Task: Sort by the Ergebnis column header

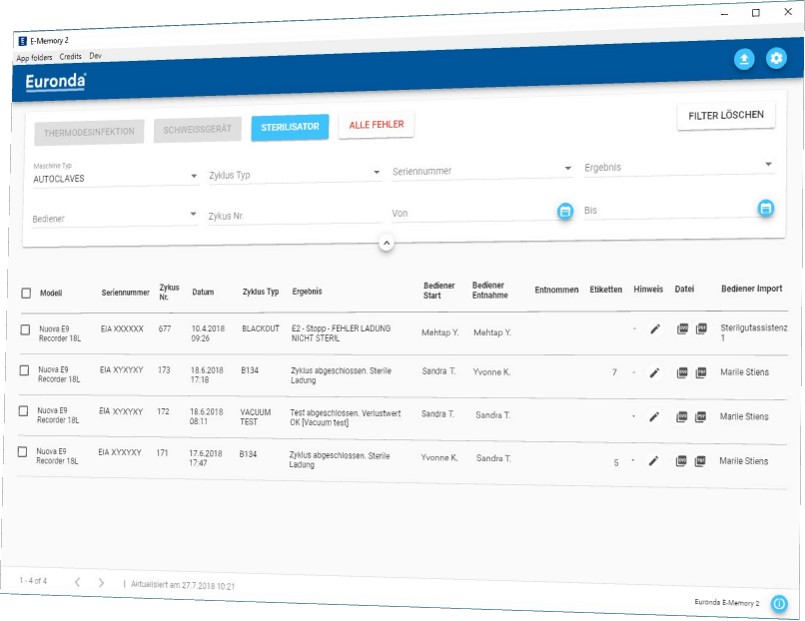Action: 307,292
